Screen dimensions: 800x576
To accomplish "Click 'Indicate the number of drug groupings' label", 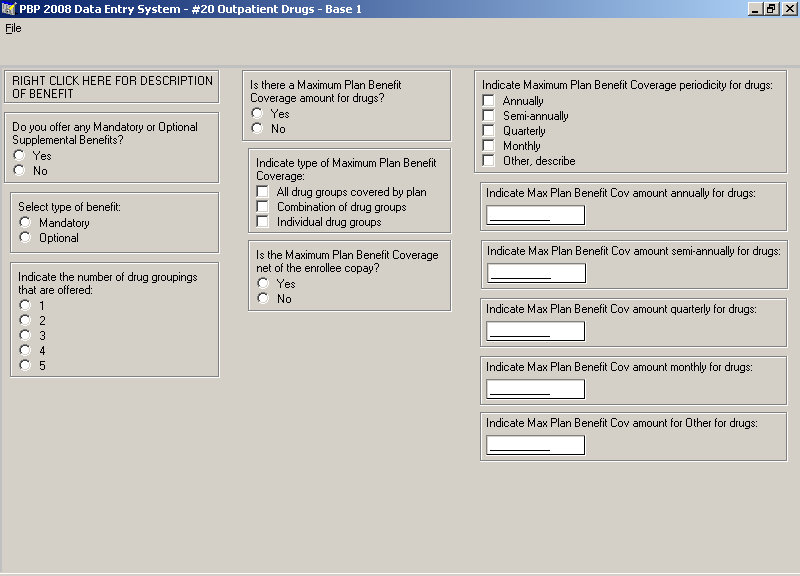I will [x=108, y=283].
